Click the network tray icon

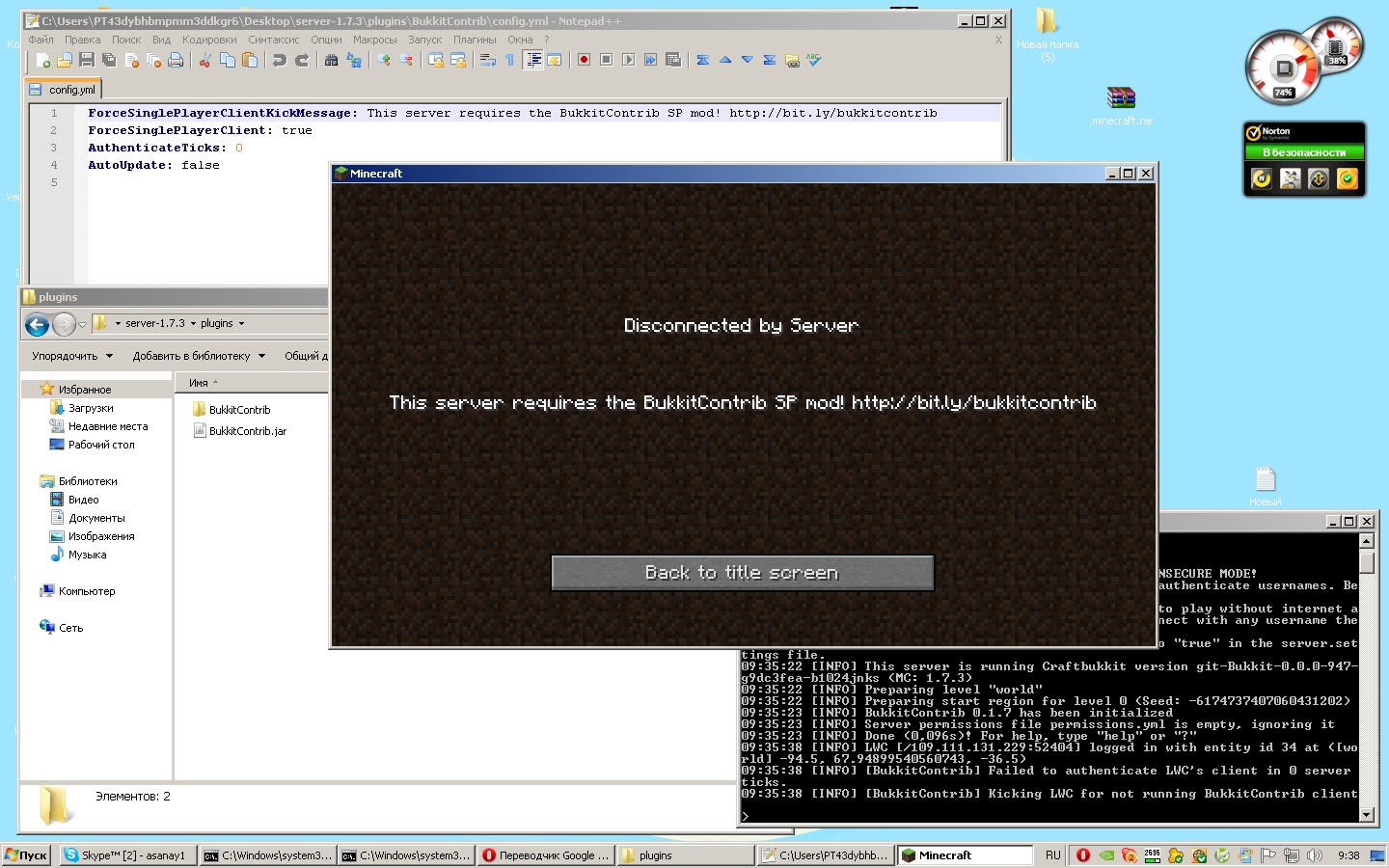(x=1291, y=855)
